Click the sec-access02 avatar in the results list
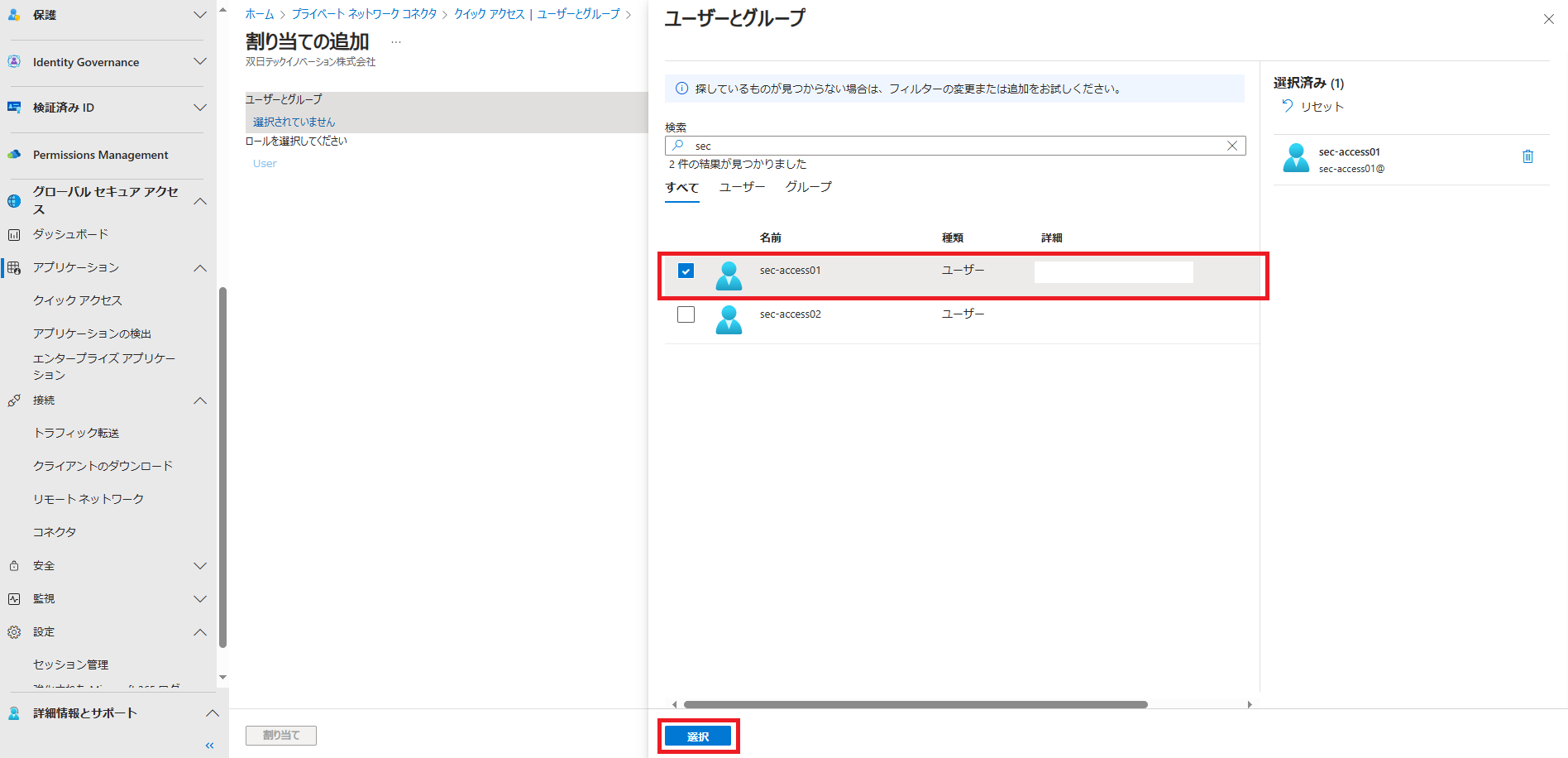Viewport: 1568px width, 758px height. pos(729,319)
